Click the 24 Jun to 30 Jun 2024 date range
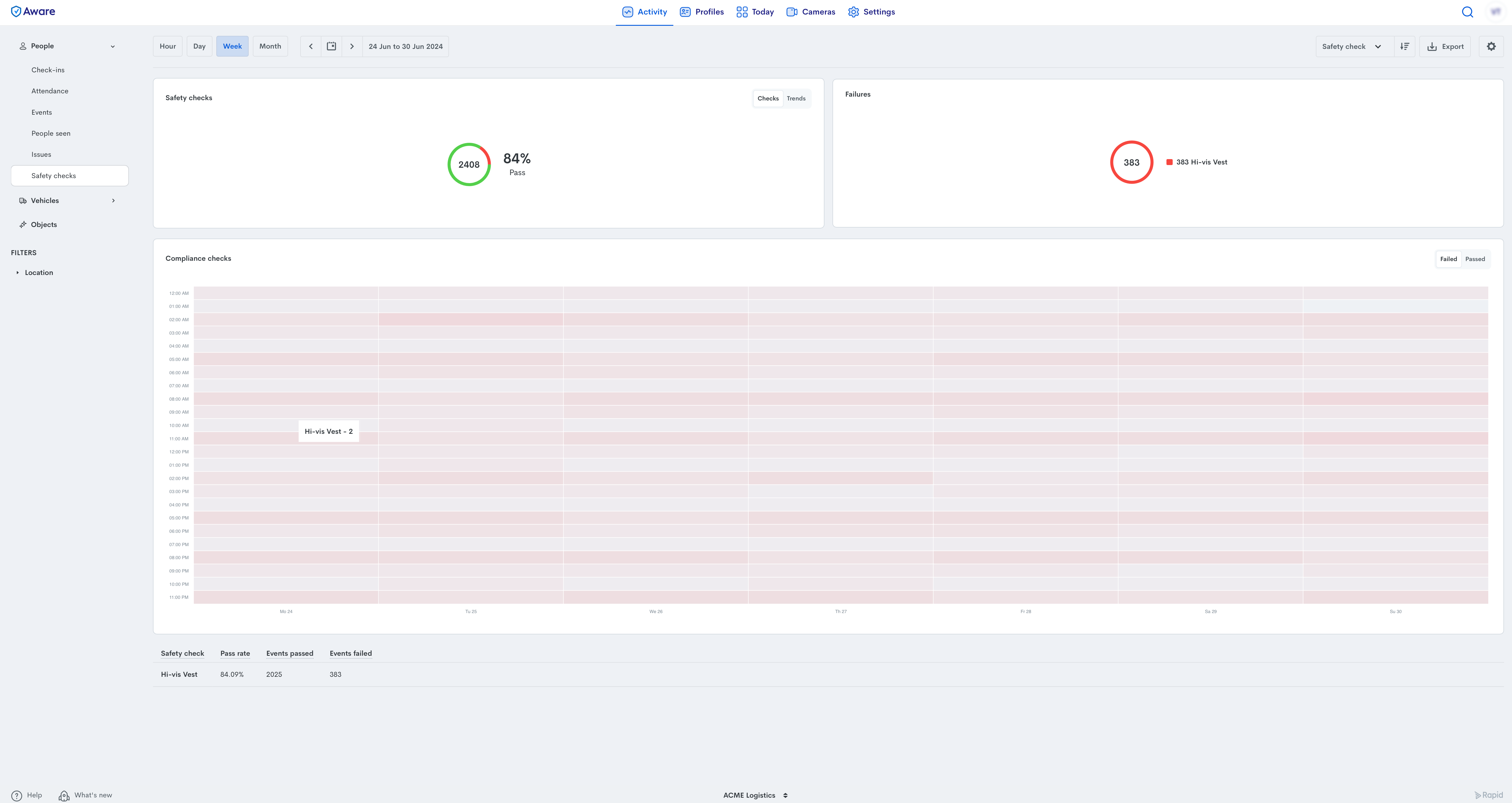Screen dimensions: 1512x803 (x=406, y=46)
